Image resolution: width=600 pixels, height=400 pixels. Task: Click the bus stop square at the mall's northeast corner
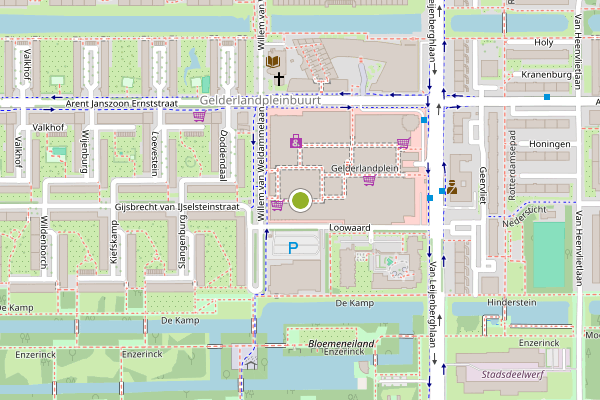(x=424, y=120)
